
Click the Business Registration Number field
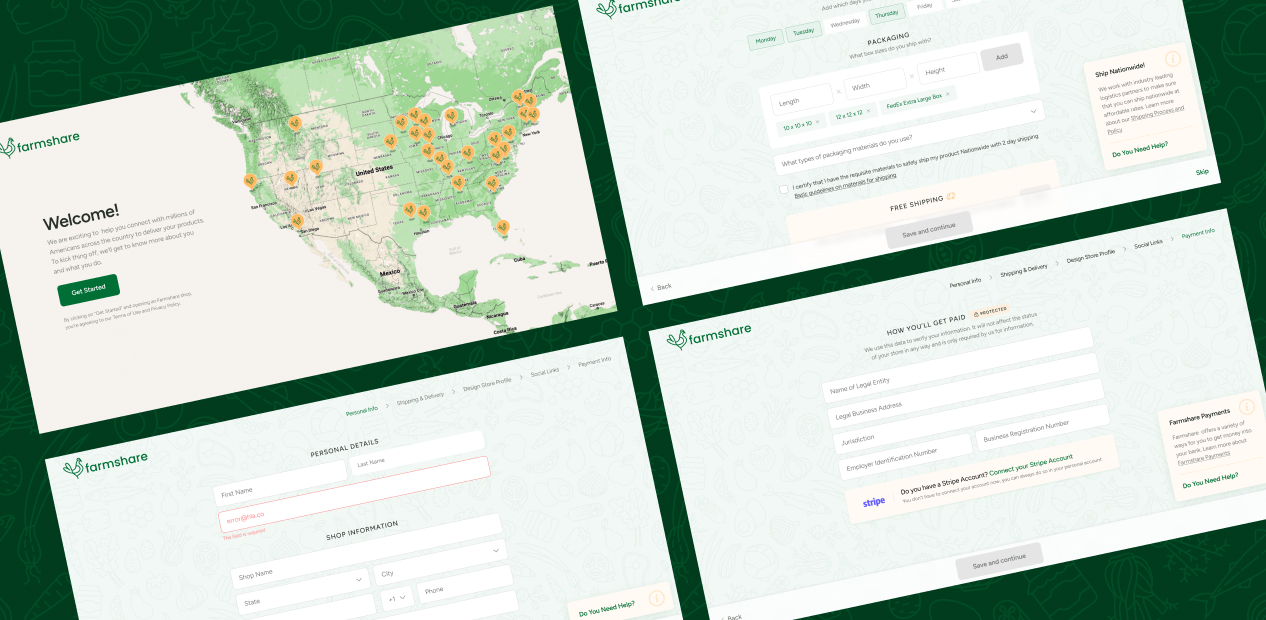[x=1043, y=428]
